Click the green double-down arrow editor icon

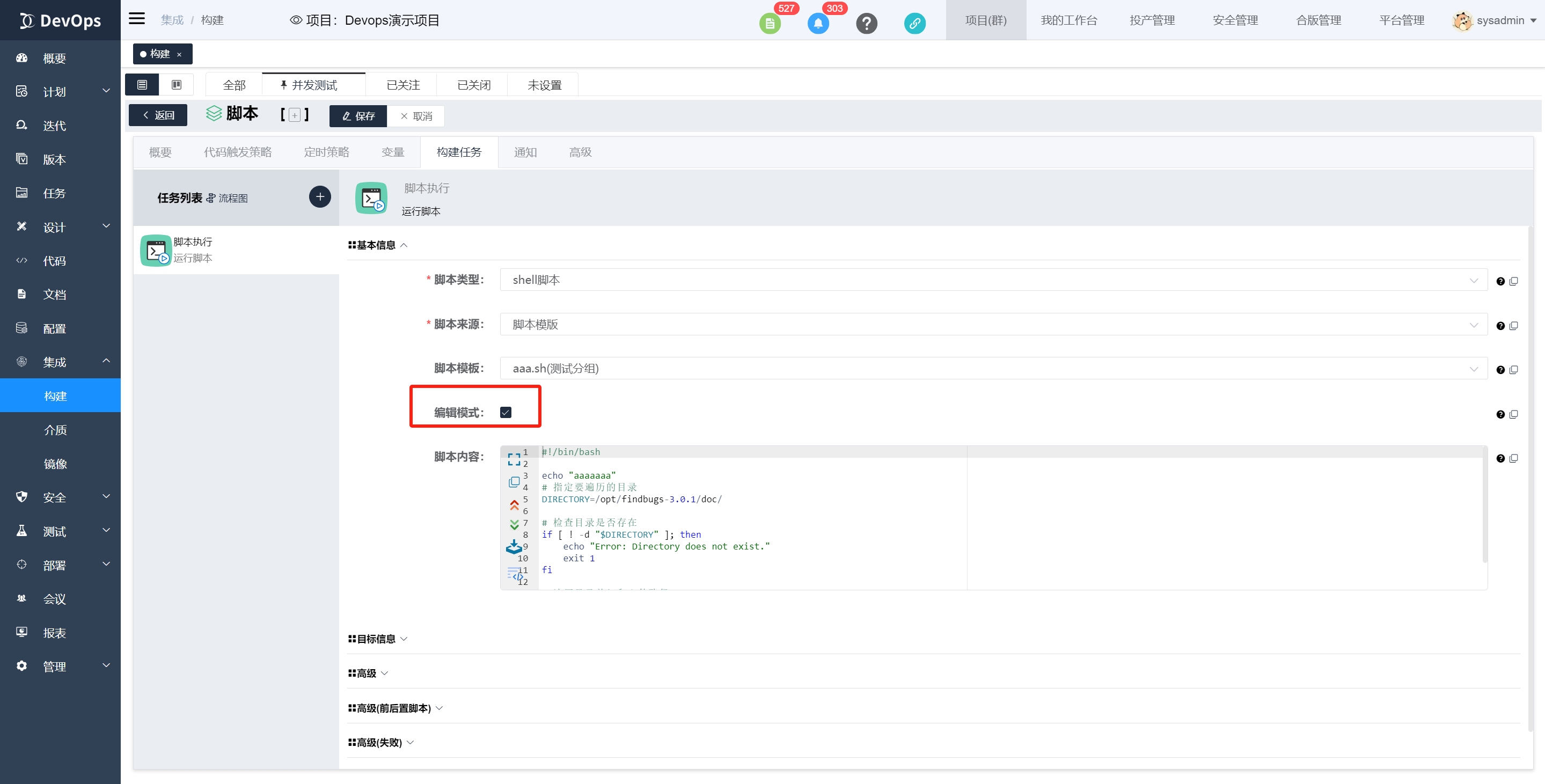514,524
